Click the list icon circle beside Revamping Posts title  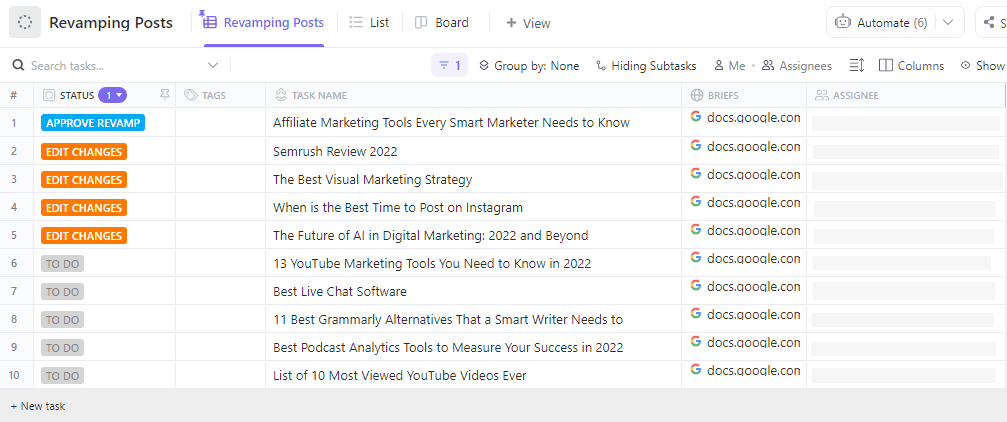point(25,22)
